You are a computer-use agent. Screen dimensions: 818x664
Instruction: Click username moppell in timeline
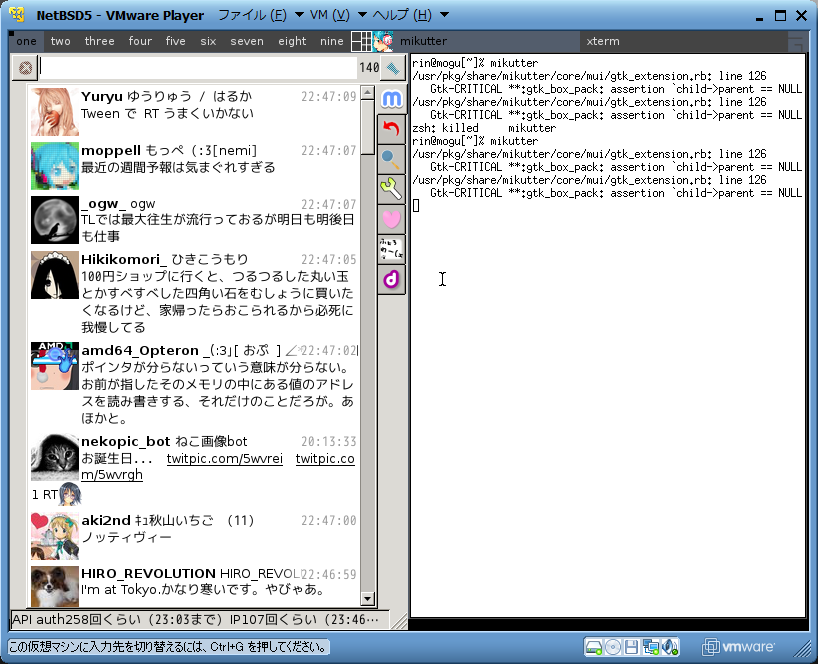click(111, 151)
